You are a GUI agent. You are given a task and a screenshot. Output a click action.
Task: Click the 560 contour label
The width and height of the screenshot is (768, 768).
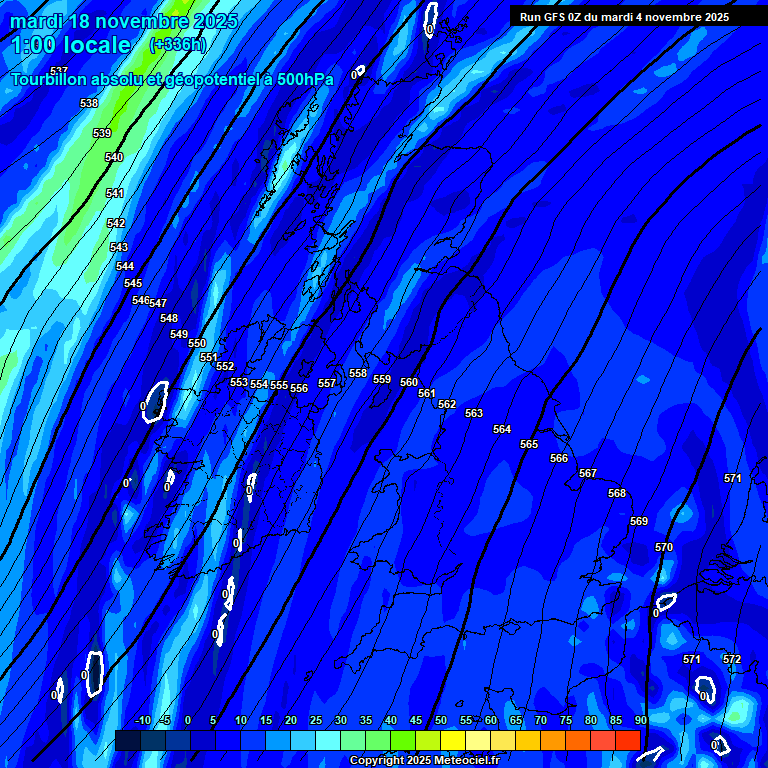tap(409, 382)
